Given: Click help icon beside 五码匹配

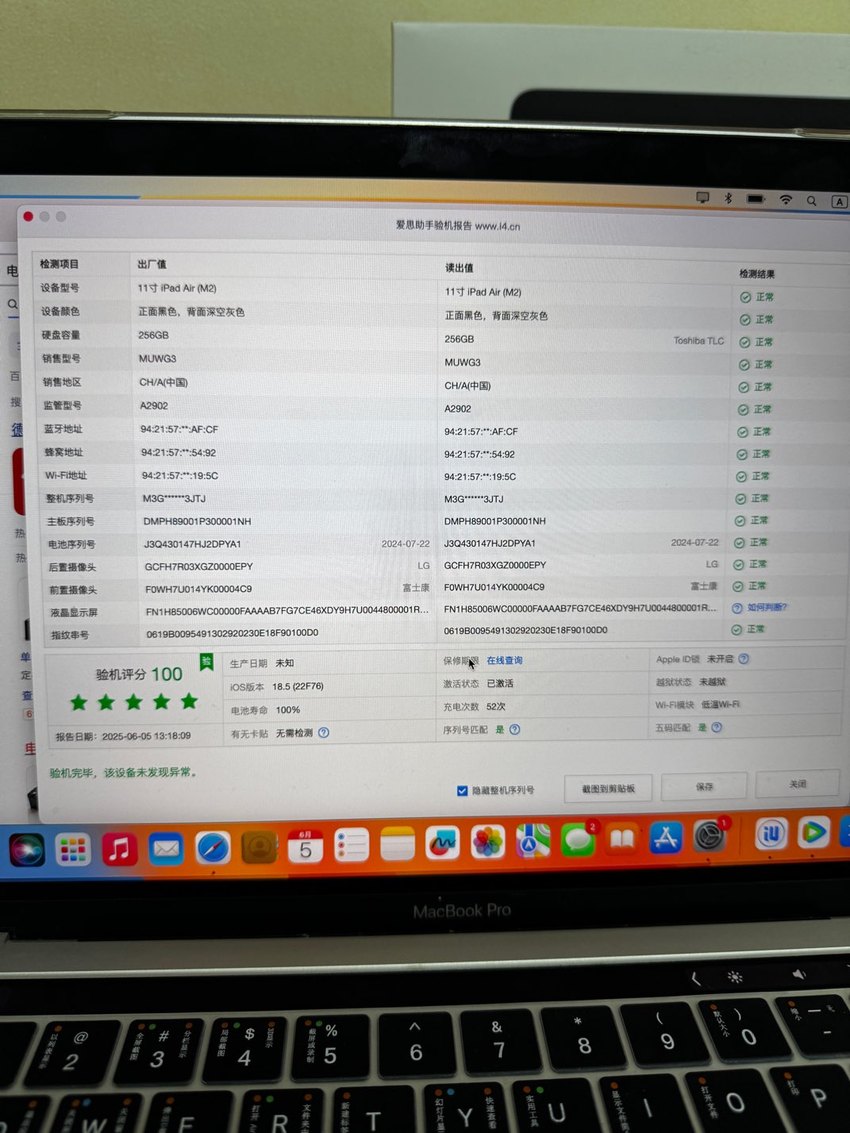Looking at the screenshot, I should (716, 728).
